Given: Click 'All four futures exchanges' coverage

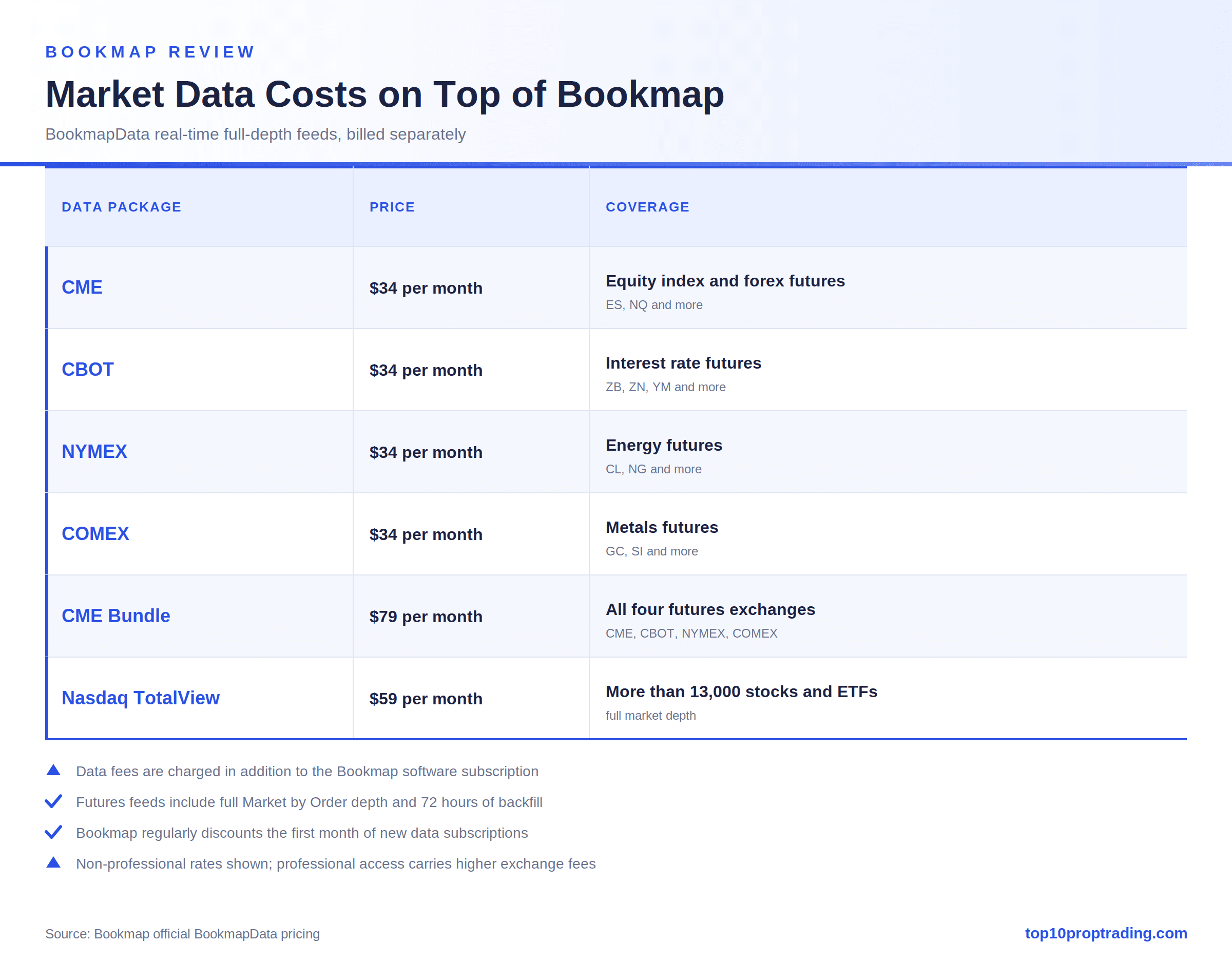Looking at the screenshot, I should [x=711, y=610].
